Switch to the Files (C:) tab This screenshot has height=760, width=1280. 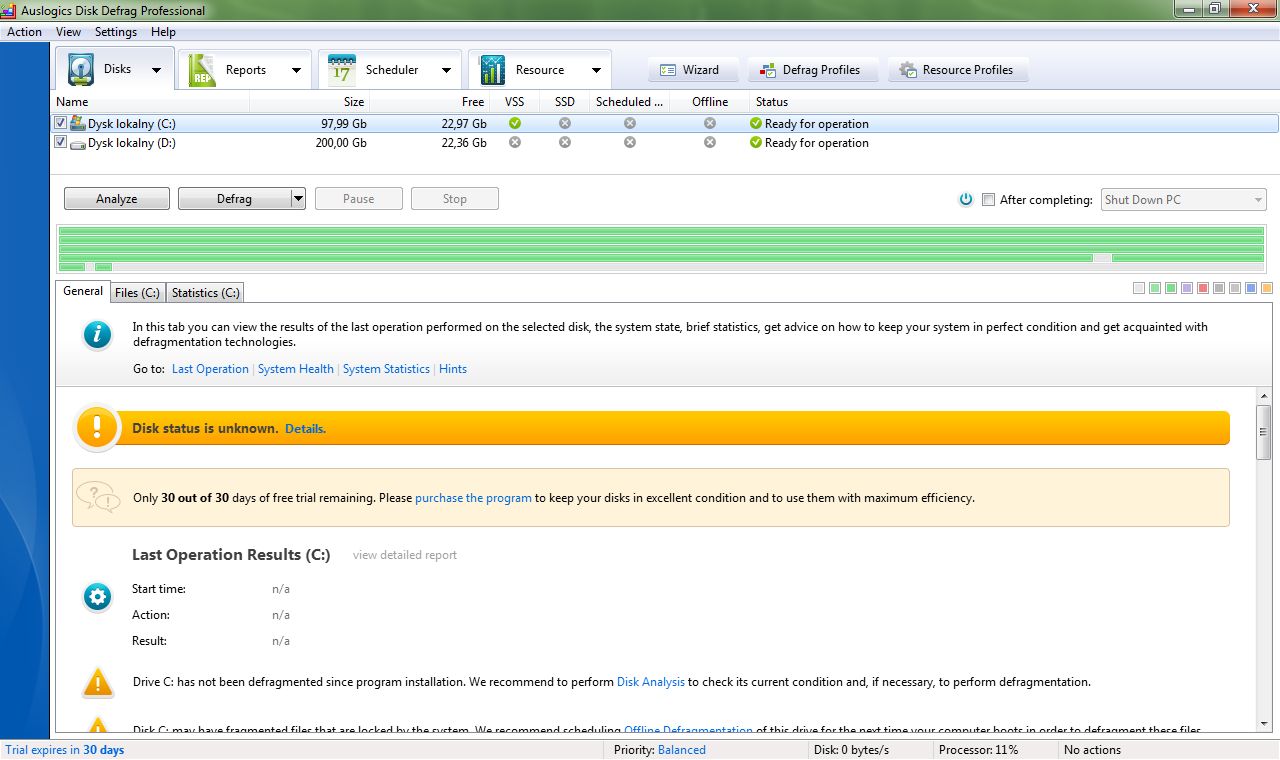137,293
